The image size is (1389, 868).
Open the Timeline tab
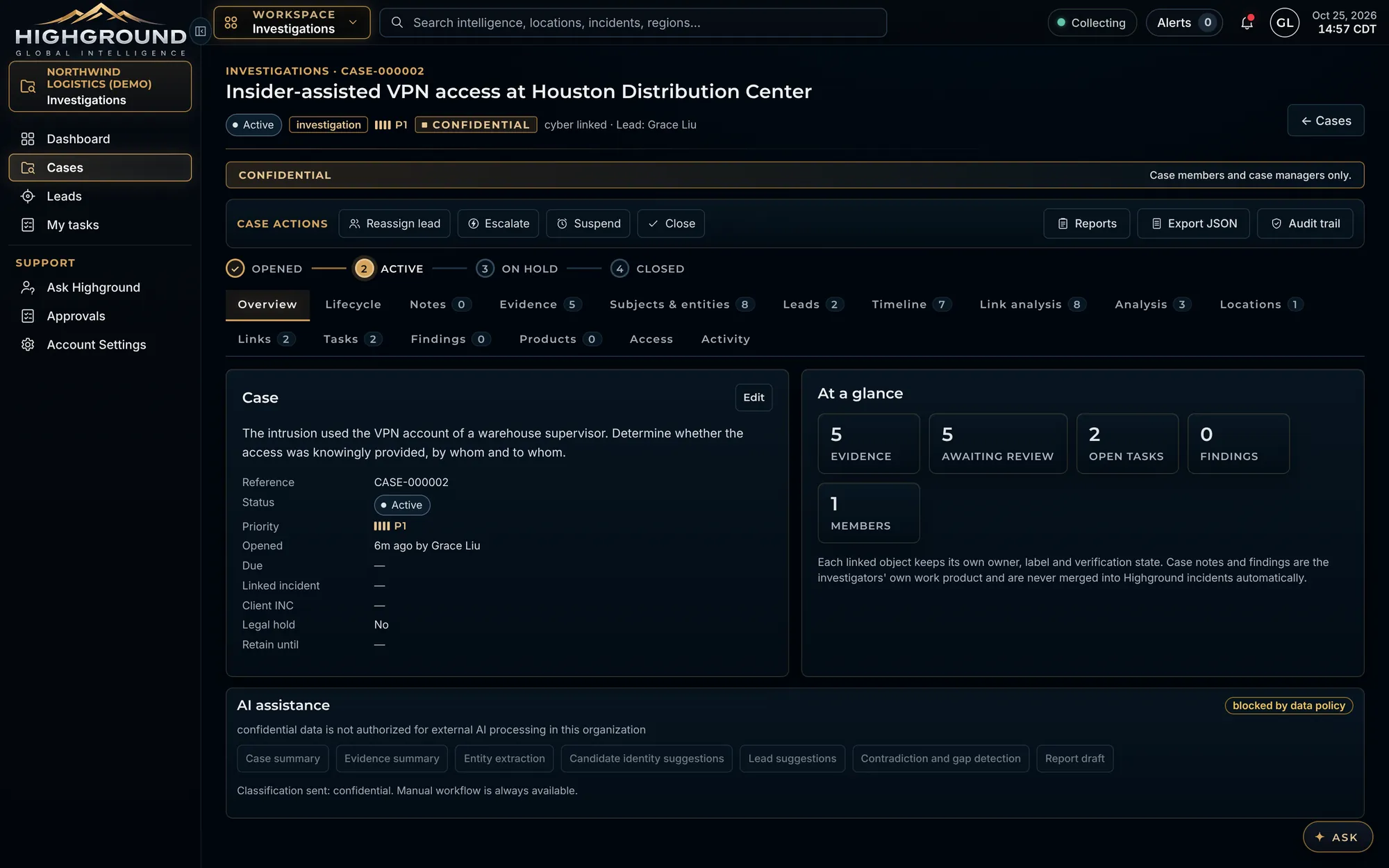911,304
